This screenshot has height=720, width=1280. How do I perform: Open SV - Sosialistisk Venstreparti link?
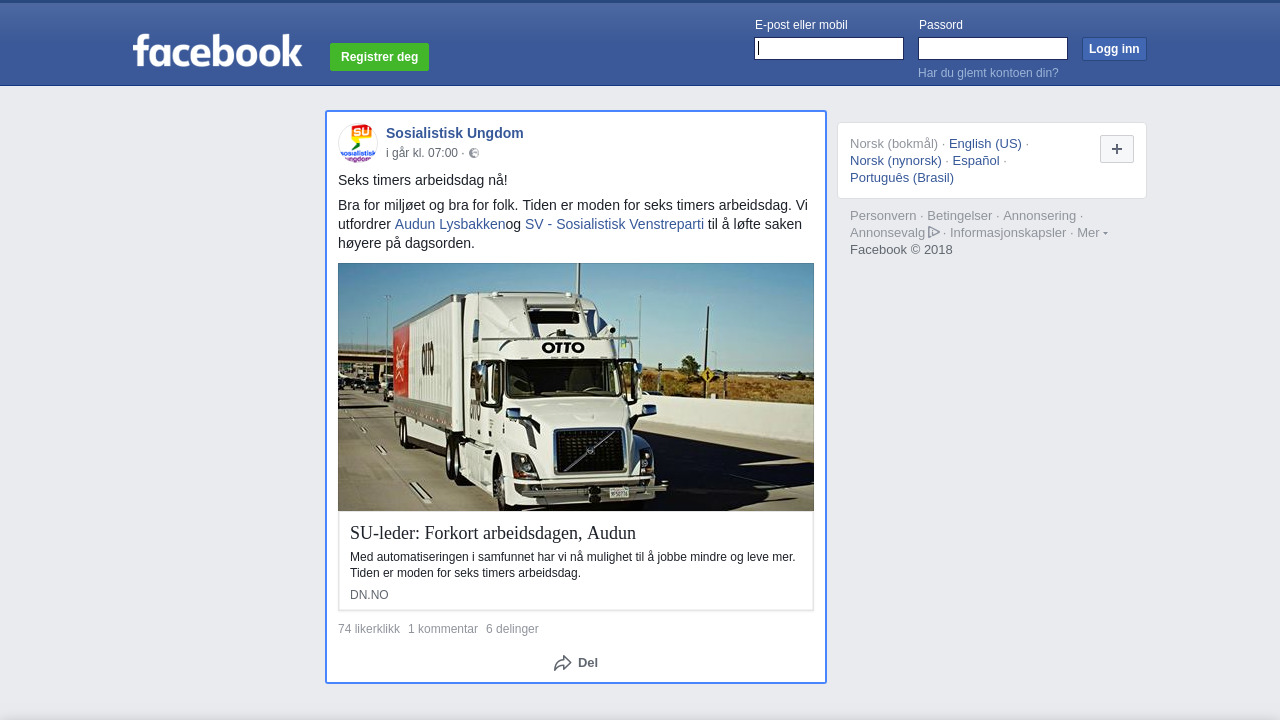pyautogui.click(x=614, y=224)
